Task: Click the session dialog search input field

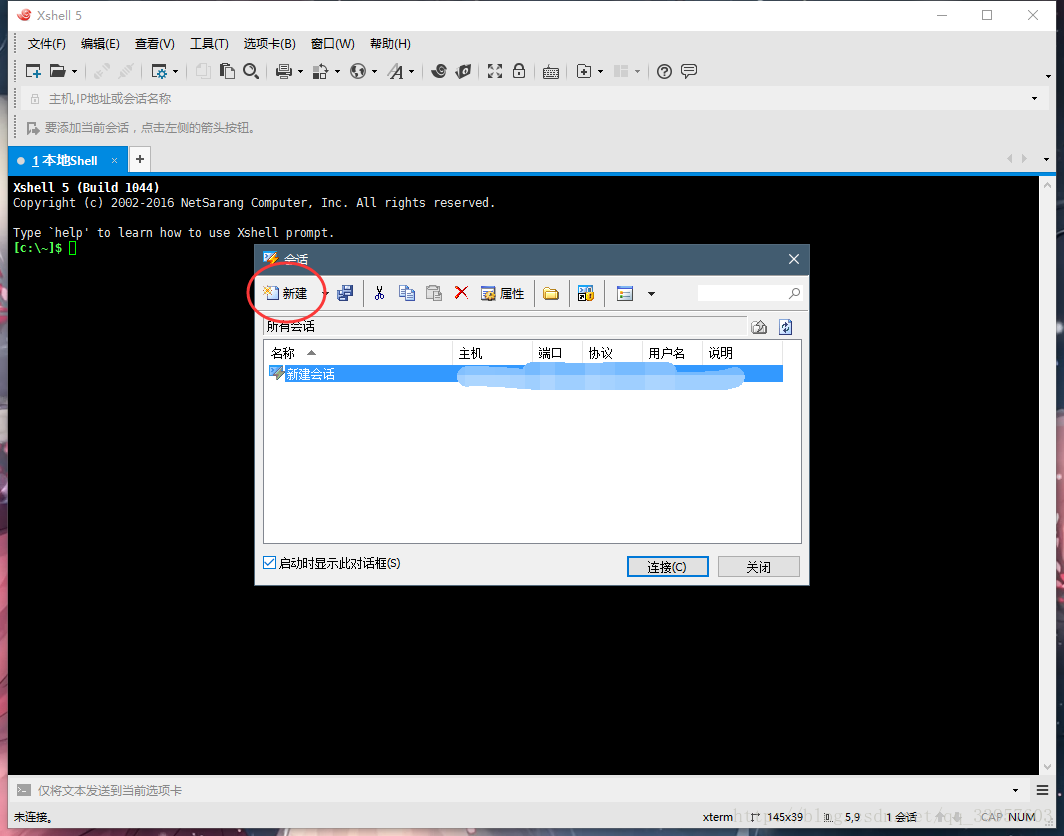Action: point(742,293)
